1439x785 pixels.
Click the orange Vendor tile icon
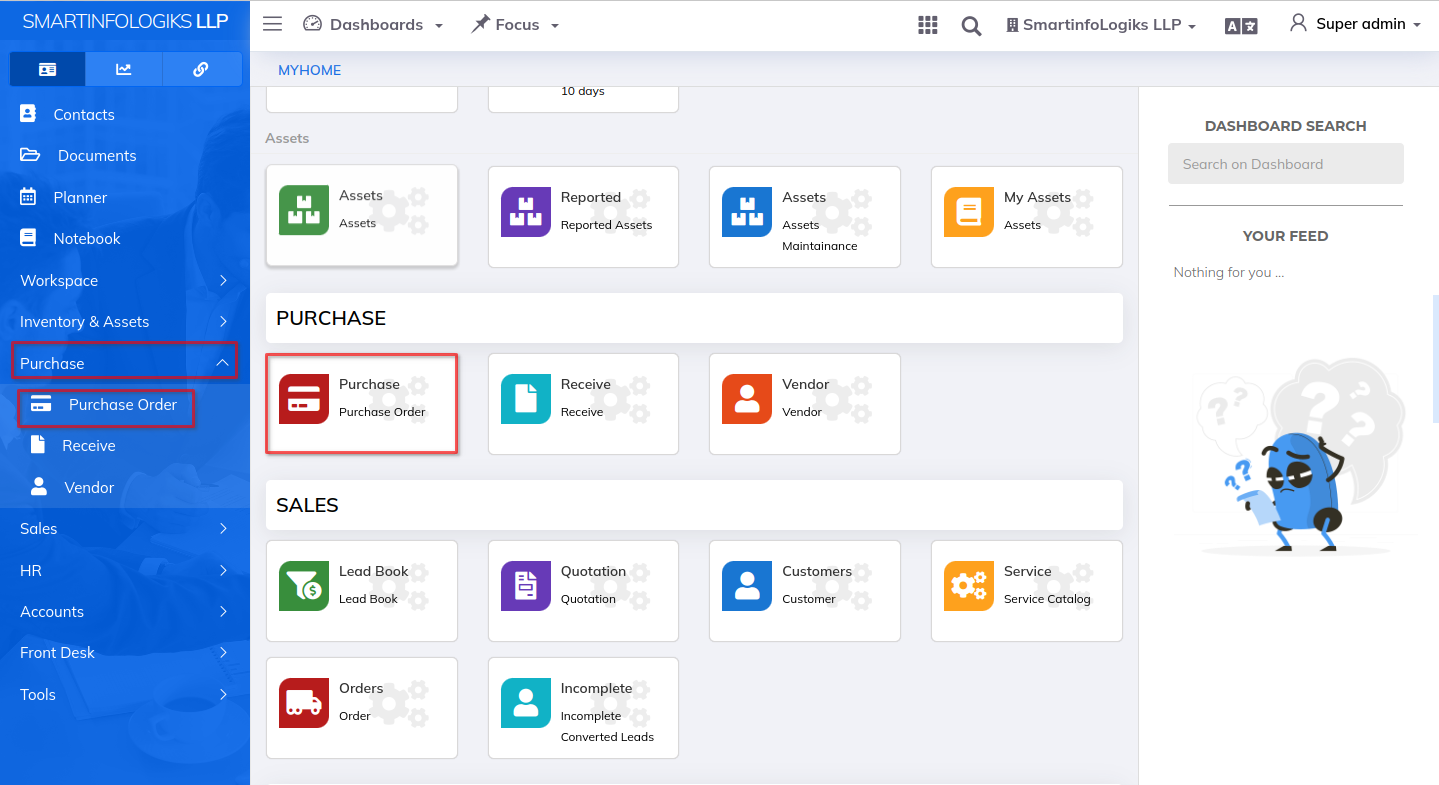pyautogui.click(x=747, y=399)
